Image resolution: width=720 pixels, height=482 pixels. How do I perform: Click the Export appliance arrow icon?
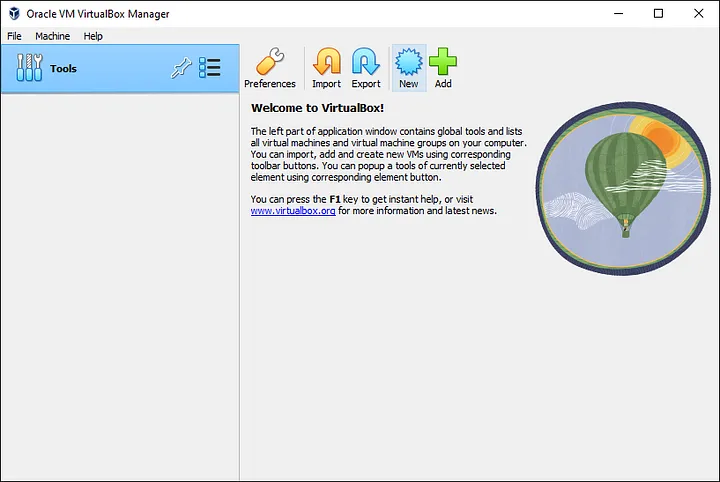[366, 68]
